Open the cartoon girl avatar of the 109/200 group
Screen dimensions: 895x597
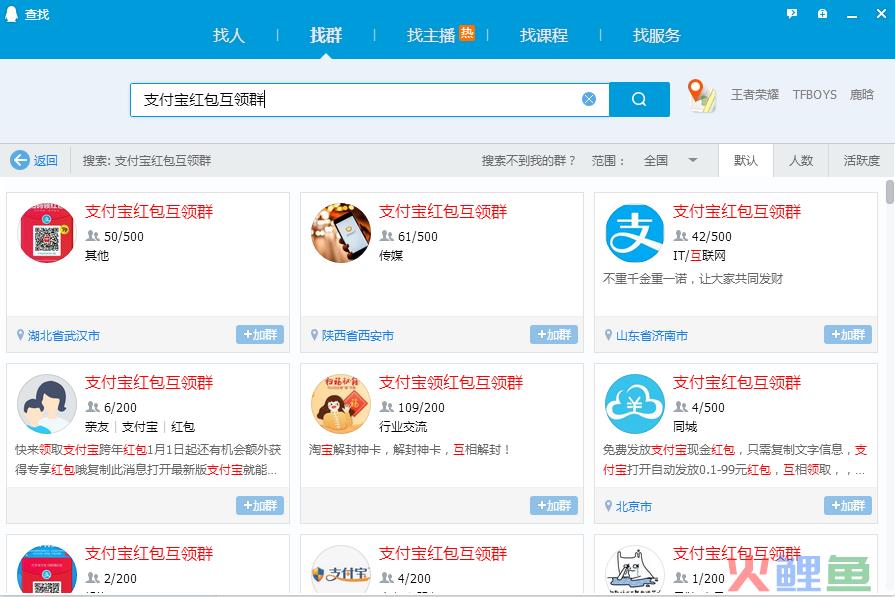pyautogui.click(x=341, y=404)
